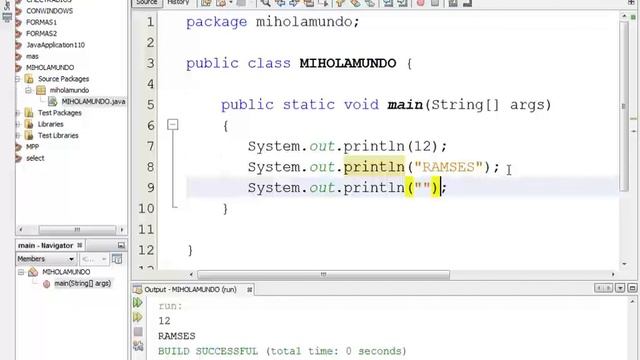Click the Navigator minimize window icon
The height and width of the screenshot is (360, 640).
pos(121,245)
